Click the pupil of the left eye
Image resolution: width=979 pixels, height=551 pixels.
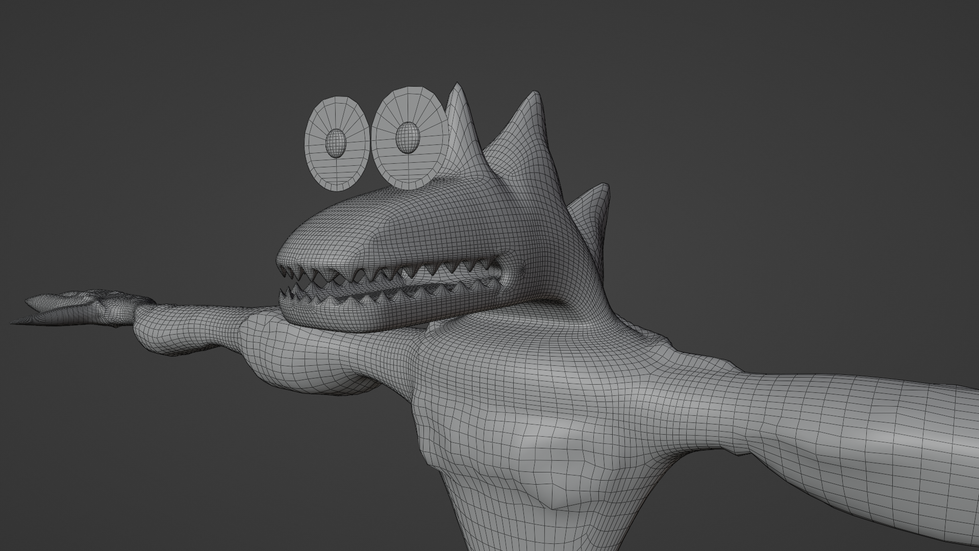coord(336,143)
